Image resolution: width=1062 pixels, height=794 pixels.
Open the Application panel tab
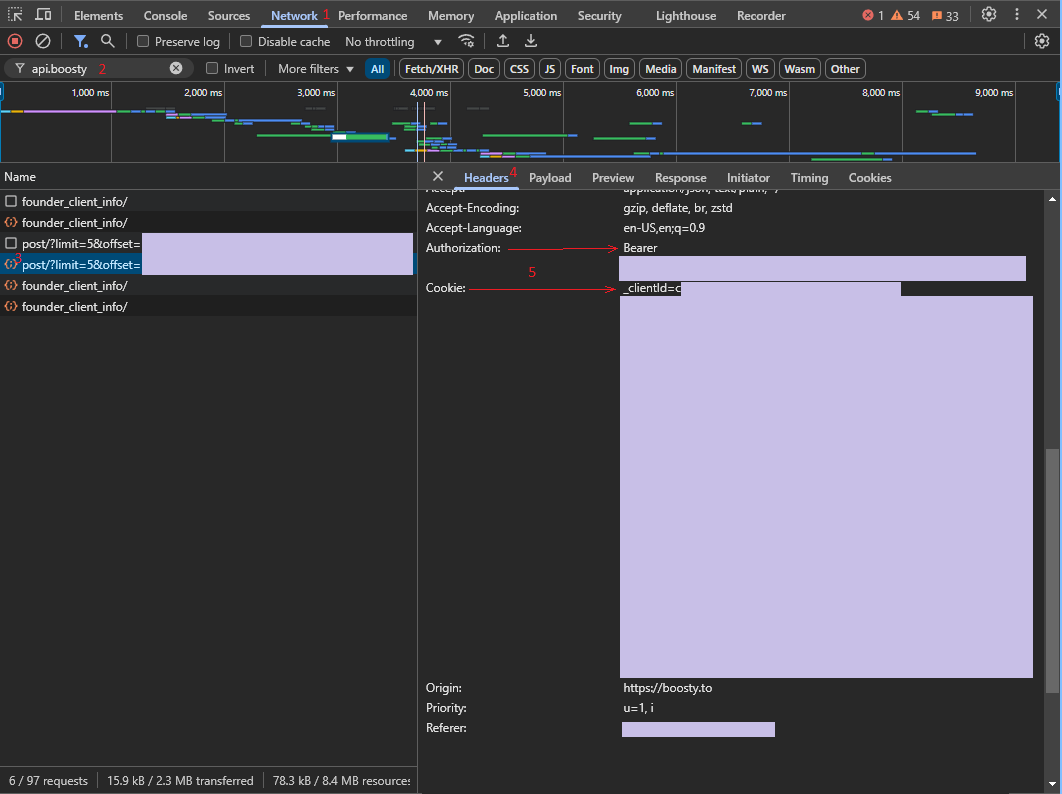[526, 15]
